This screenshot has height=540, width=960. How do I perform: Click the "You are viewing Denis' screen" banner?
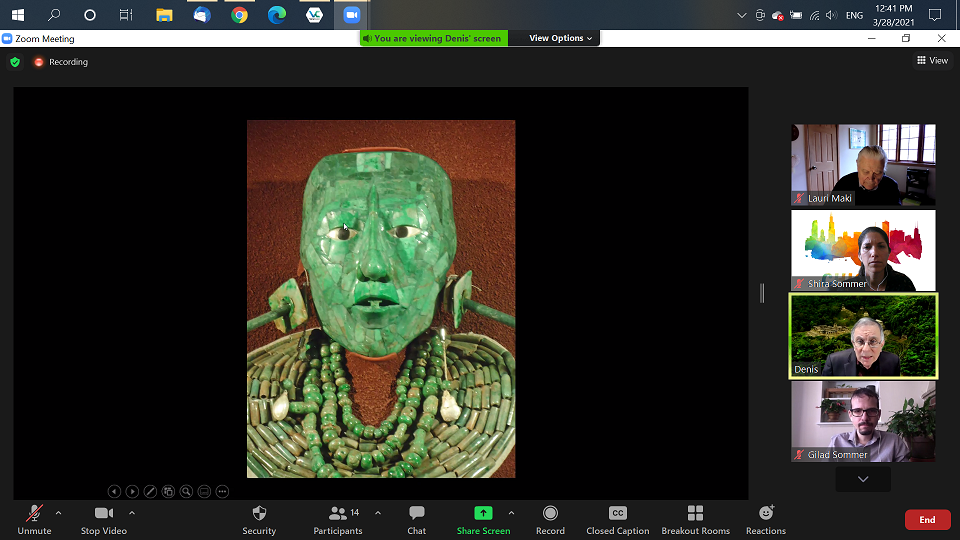click(x=433, y=38)
